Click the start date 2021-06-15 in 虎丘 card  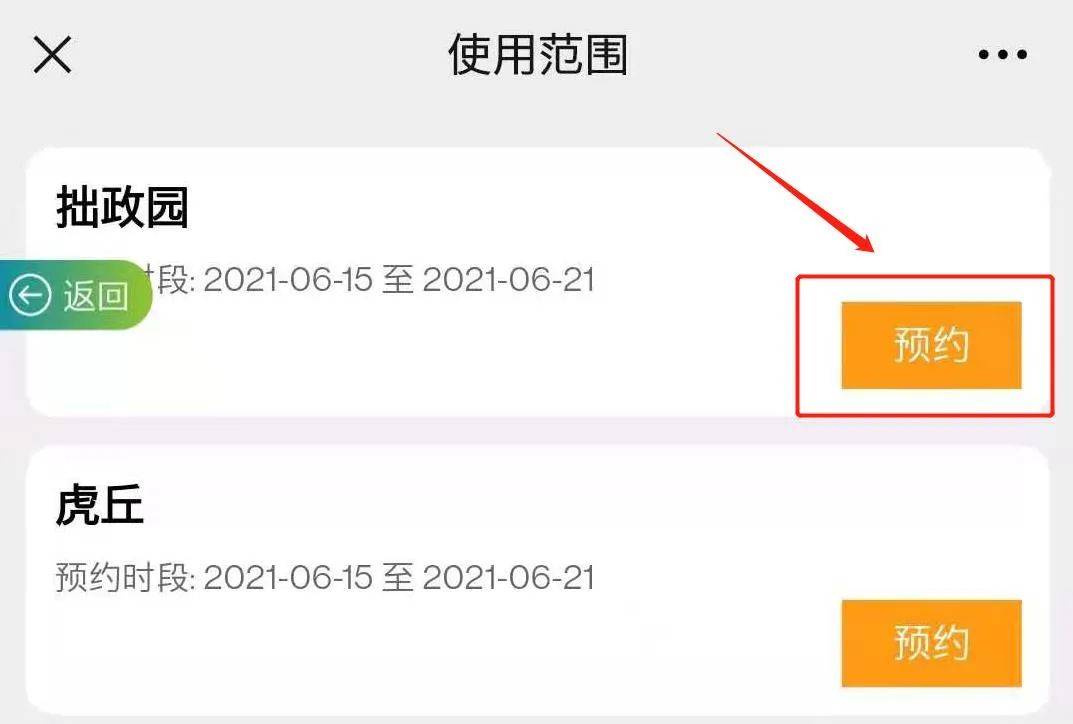point(288,578)
